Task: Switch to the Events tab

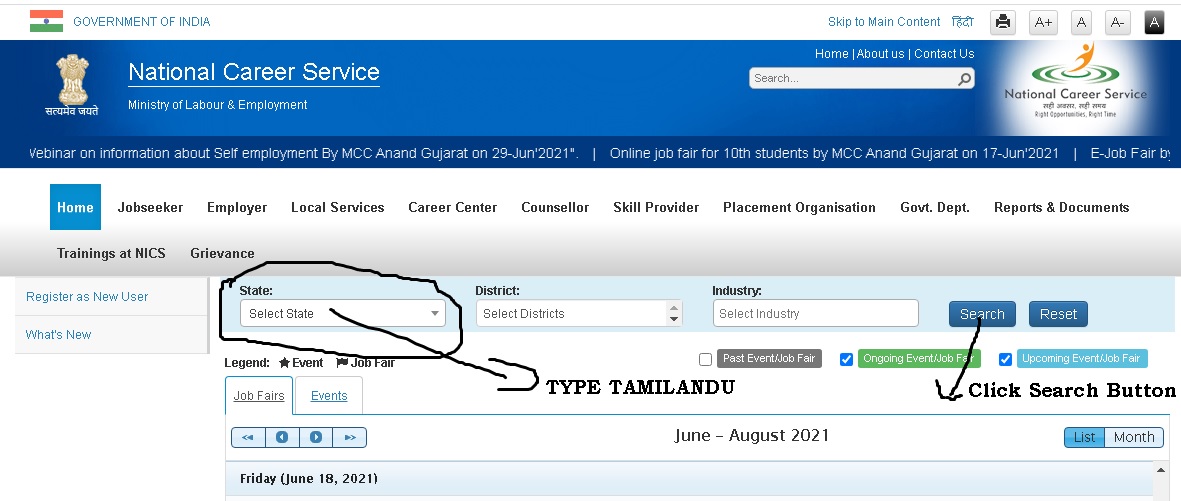Action: (x=329, y=396)
